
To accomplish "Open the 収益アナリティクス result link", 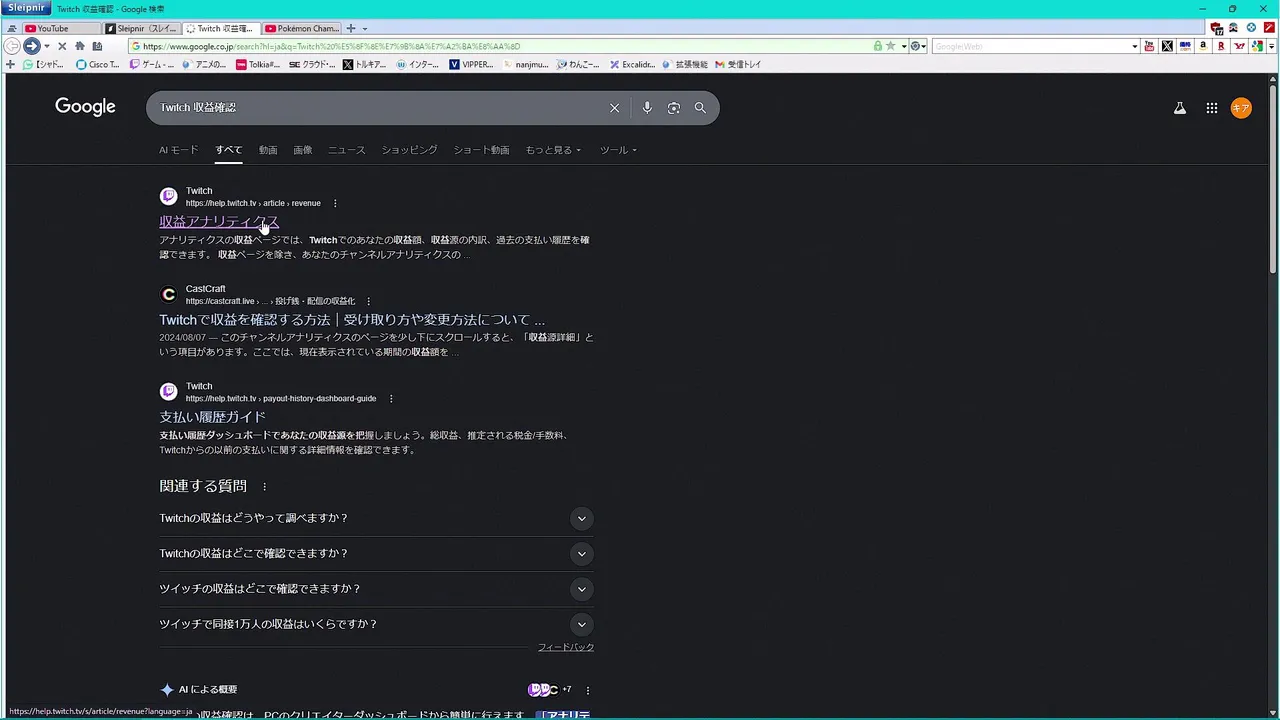I will 219,222.
